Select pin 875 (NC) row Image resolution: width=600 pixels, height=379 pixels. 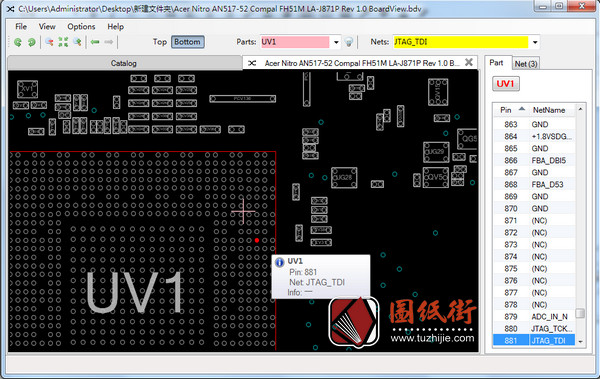pos(534,268)
